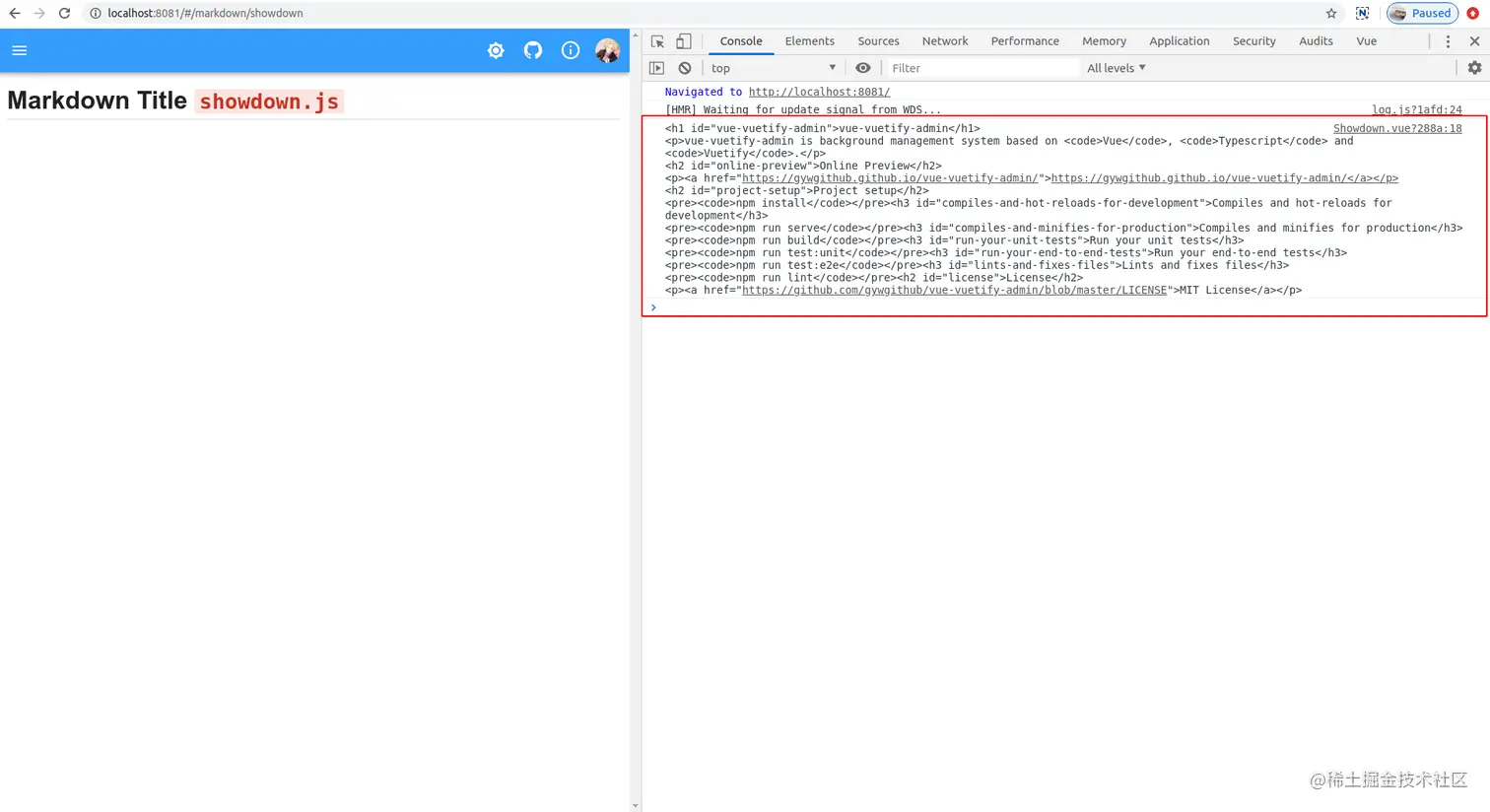Open the red extension icon beside Paused

point(1473,14)
